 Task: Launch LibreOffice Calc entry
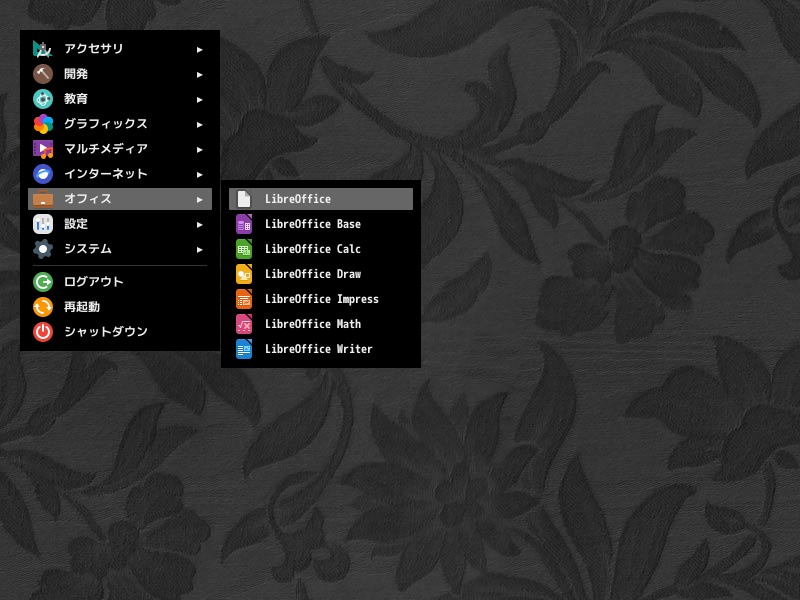tap(321, 249)
